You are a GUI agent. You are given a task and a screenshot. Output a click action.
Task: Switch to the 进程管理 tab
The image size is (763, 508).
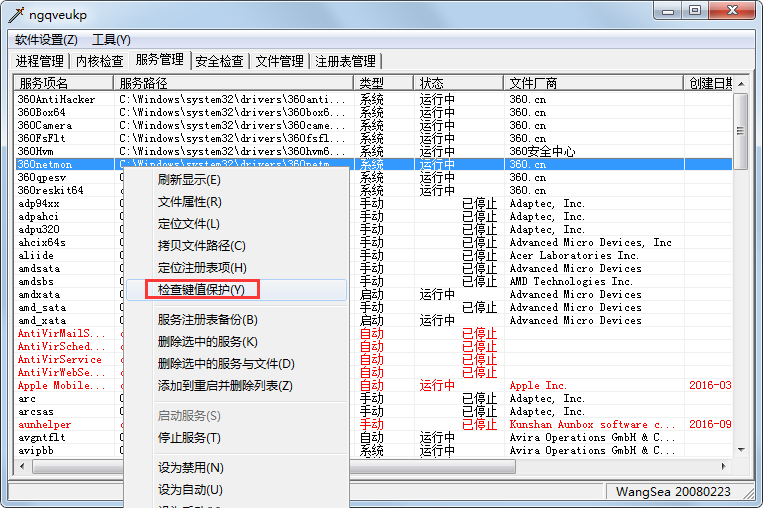coord(40,61)
